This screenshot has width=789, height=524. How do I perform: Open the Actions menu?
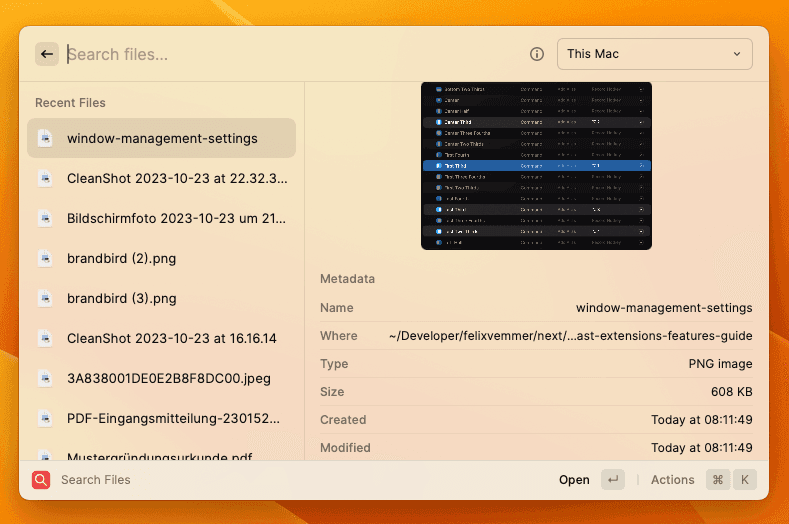tap(672, 480)
